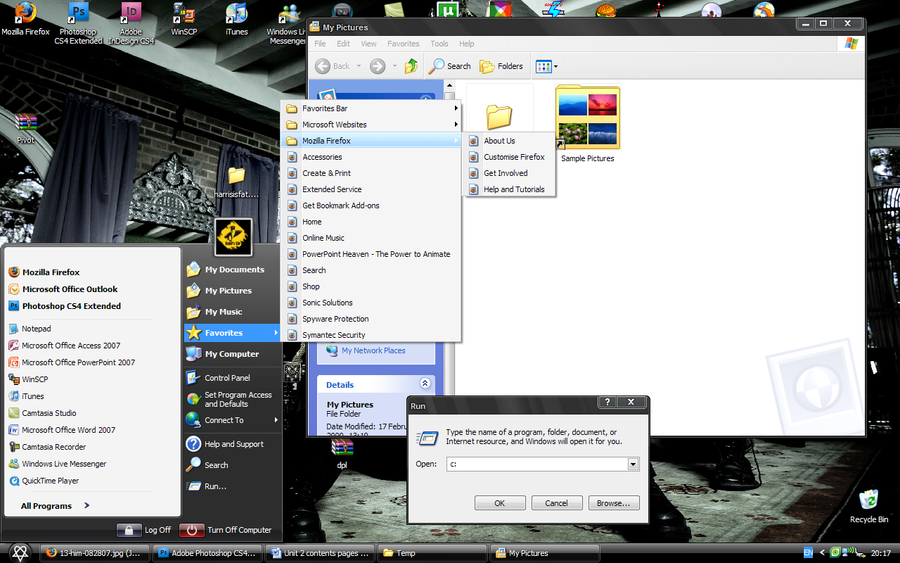Screen dimensions: 900x563
Task: Click the Run dialog help question mark
Action: click(x=607, y=402)
